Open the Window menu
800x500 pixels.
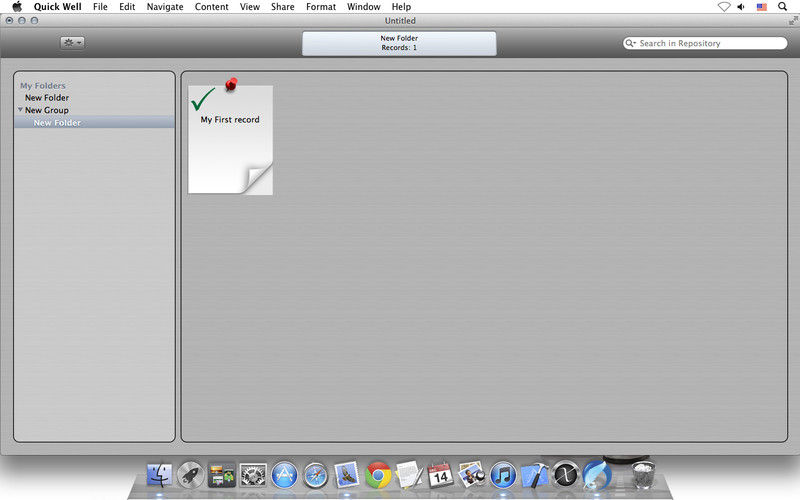tap(363, 7)
